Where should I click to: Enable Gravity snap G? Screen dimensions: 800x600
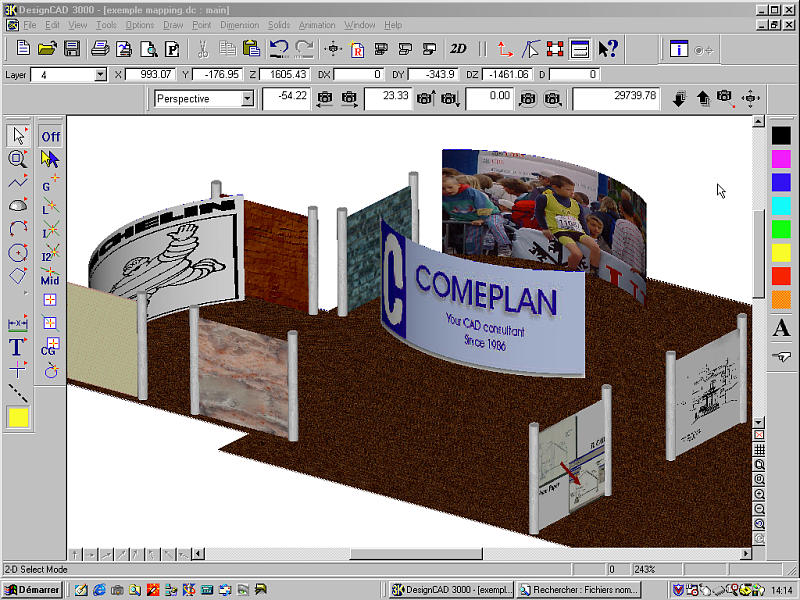[x=50, y=183]
